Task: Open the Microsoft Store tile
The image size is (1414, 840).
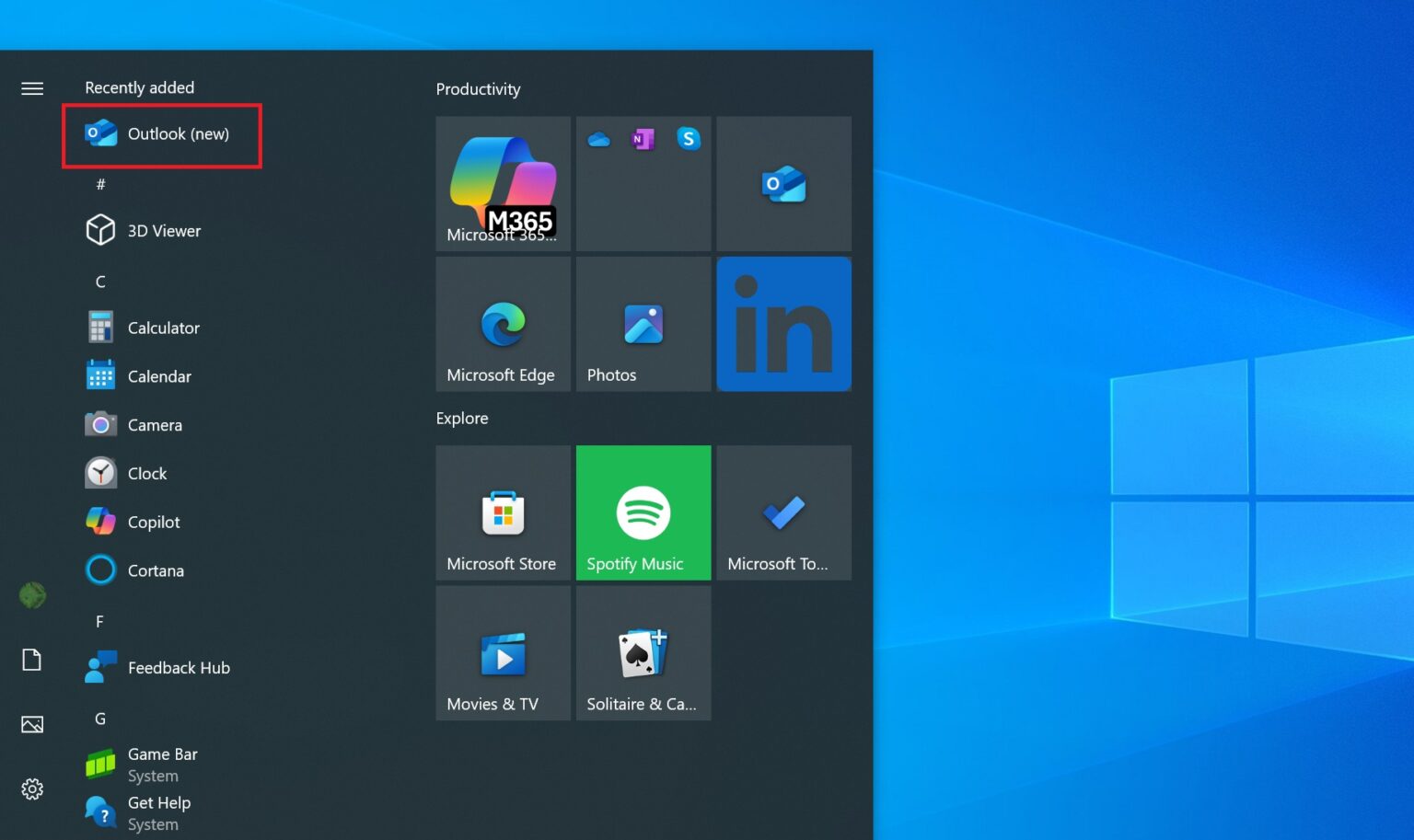Action: [x=503, y=512]
